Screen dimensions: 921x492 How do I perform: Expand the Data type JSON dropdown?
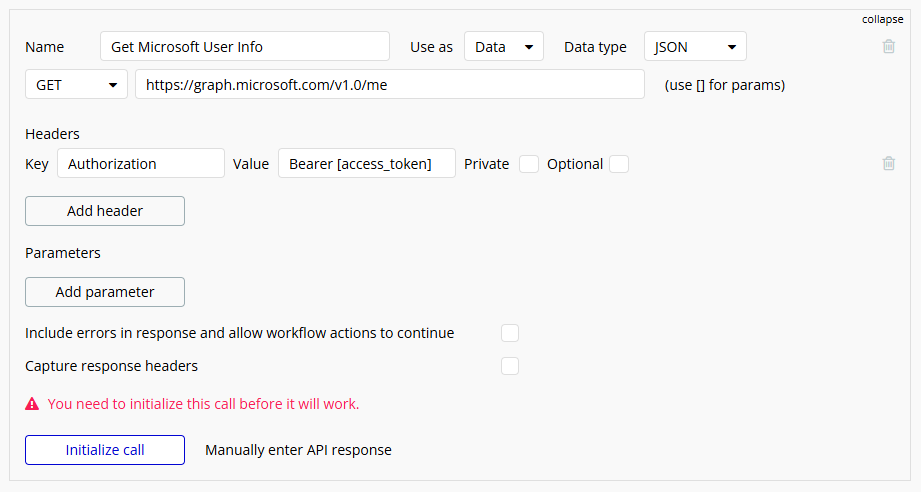point(695,46)
